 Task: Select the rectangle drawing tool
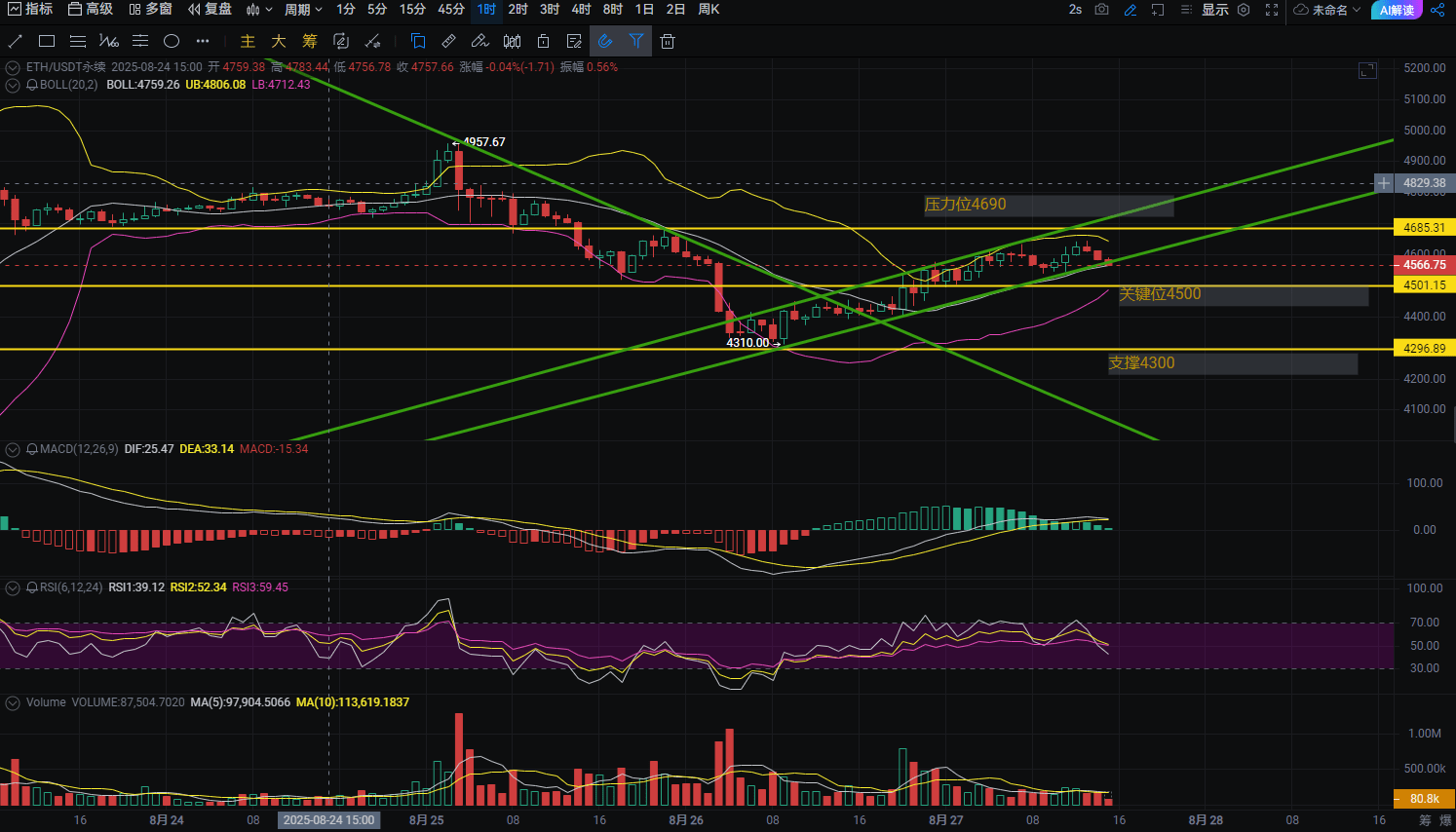click(46, 41)
